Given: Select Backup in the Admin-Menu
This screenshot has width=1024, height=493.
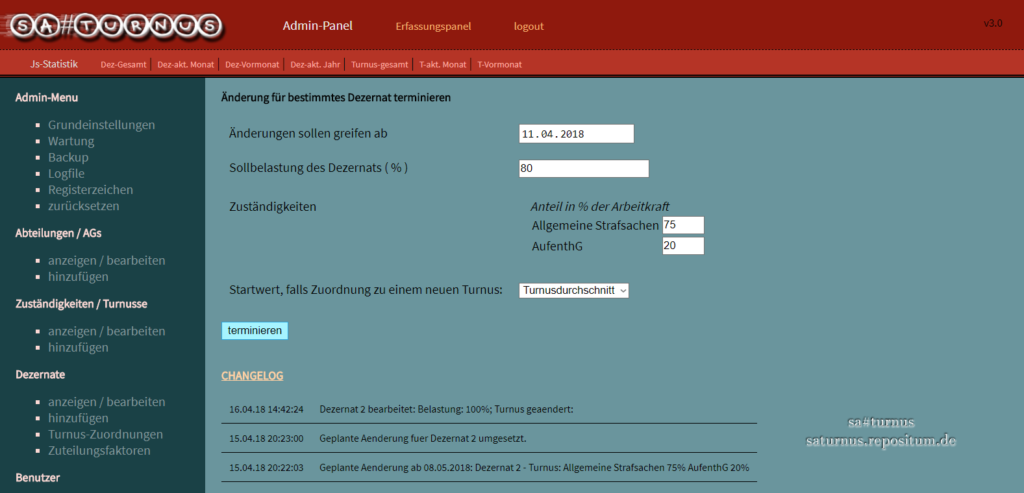Looking at the screenshot, I should 68,157.
